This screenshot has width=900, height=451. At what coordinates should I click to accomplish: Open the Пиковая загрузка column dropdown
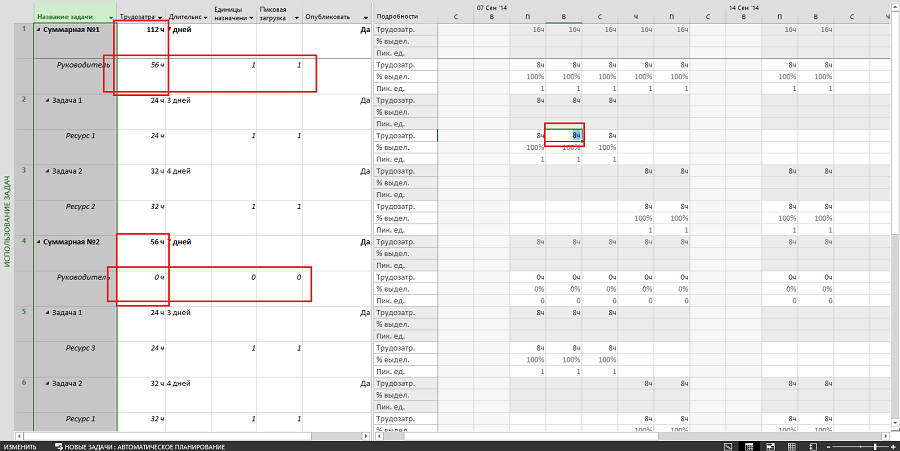point(297,17)
